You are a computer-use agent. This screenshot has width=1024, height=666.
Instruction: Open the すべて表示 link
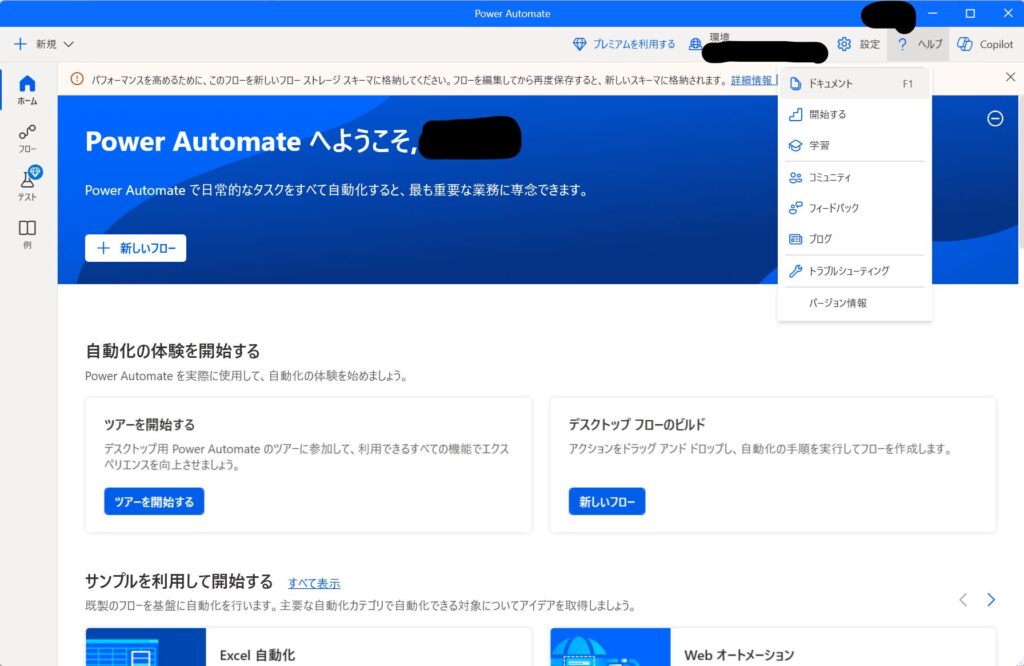tap(314, 583)
